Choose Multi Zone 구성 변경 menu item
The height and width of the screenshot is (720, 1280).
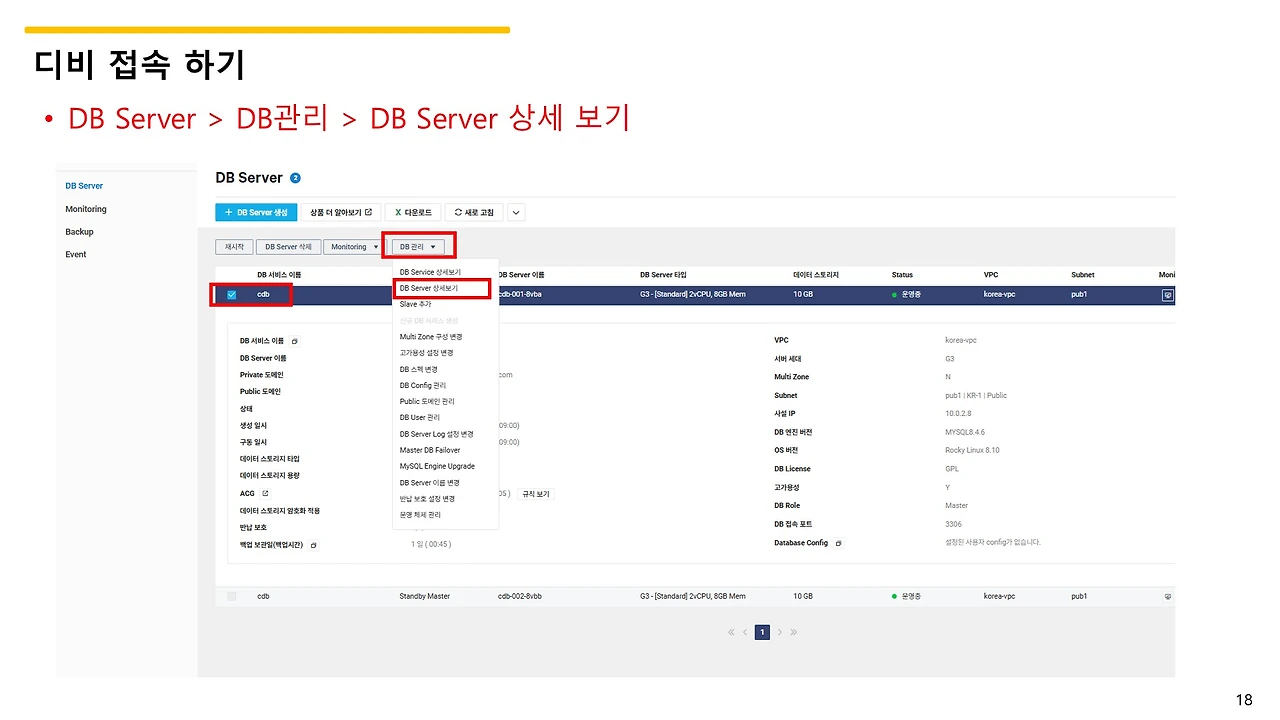pyautogui.click(x=431, y=337)
